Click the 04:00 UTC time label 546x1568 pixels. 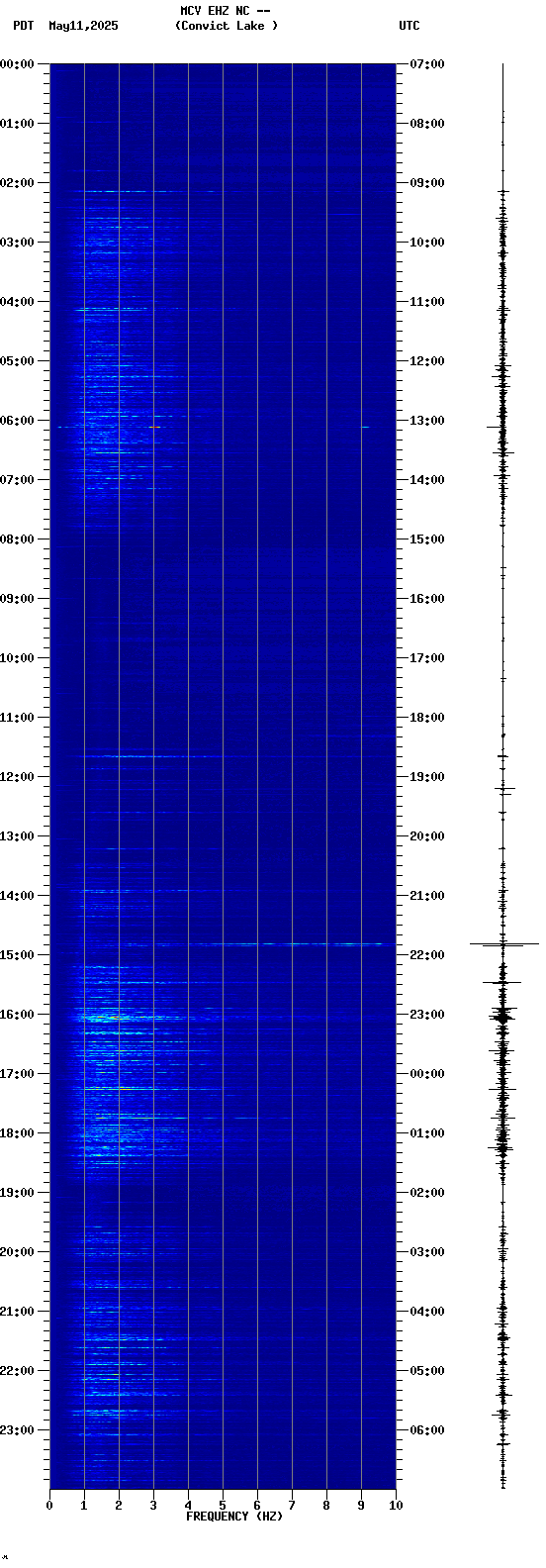coord(427,1312)
